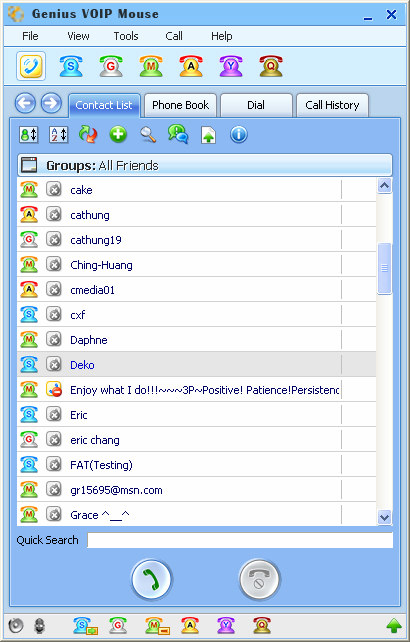Click the 'G' status icon in bottom bar
The height and width of the screenshot is (642, 410).
pos(118,625)
